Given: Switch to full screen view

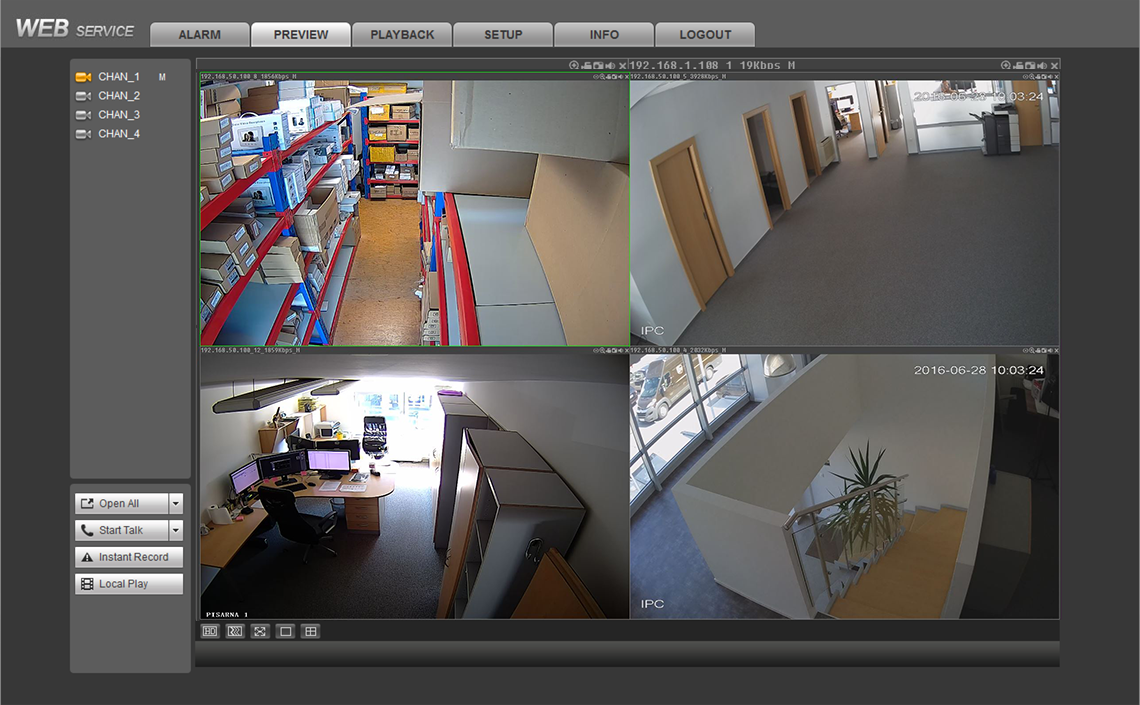Looking at the screenshot, I should pos(260,631).
